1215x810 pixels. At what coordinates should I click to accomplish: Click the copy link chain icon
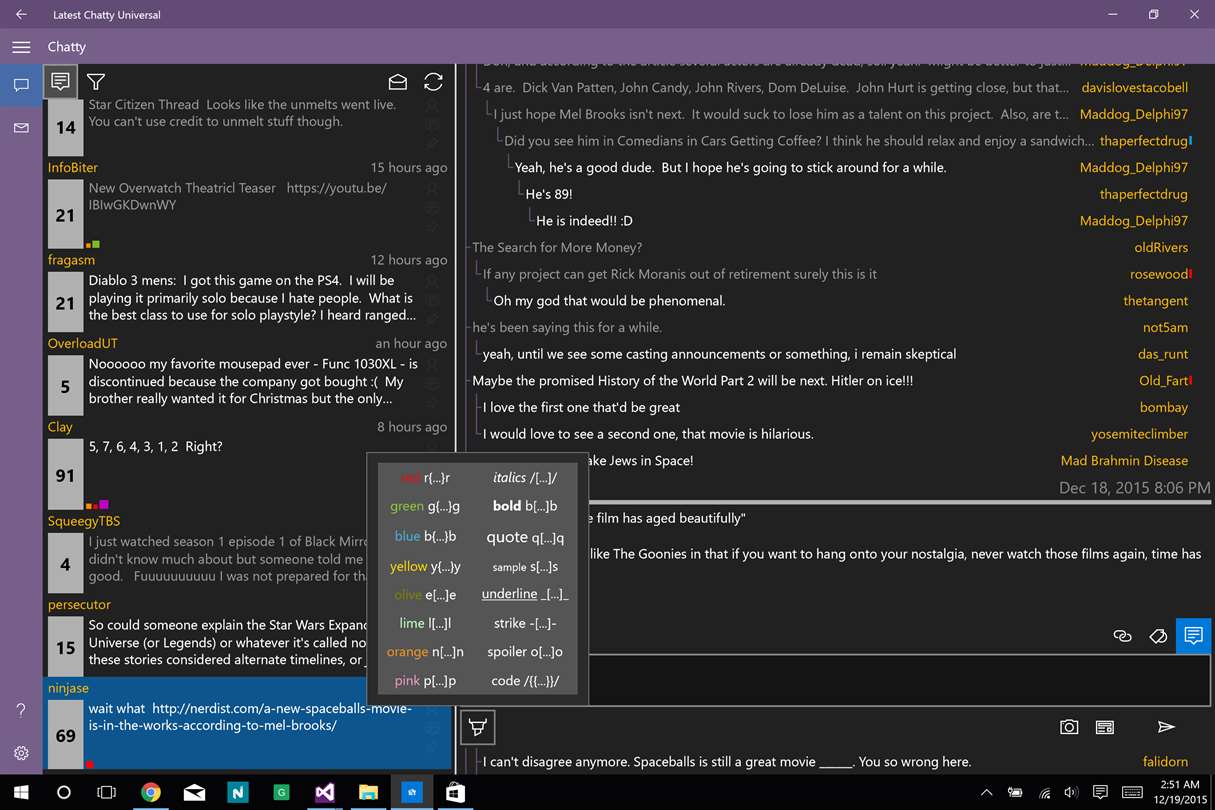click(x=1122, y=636)
